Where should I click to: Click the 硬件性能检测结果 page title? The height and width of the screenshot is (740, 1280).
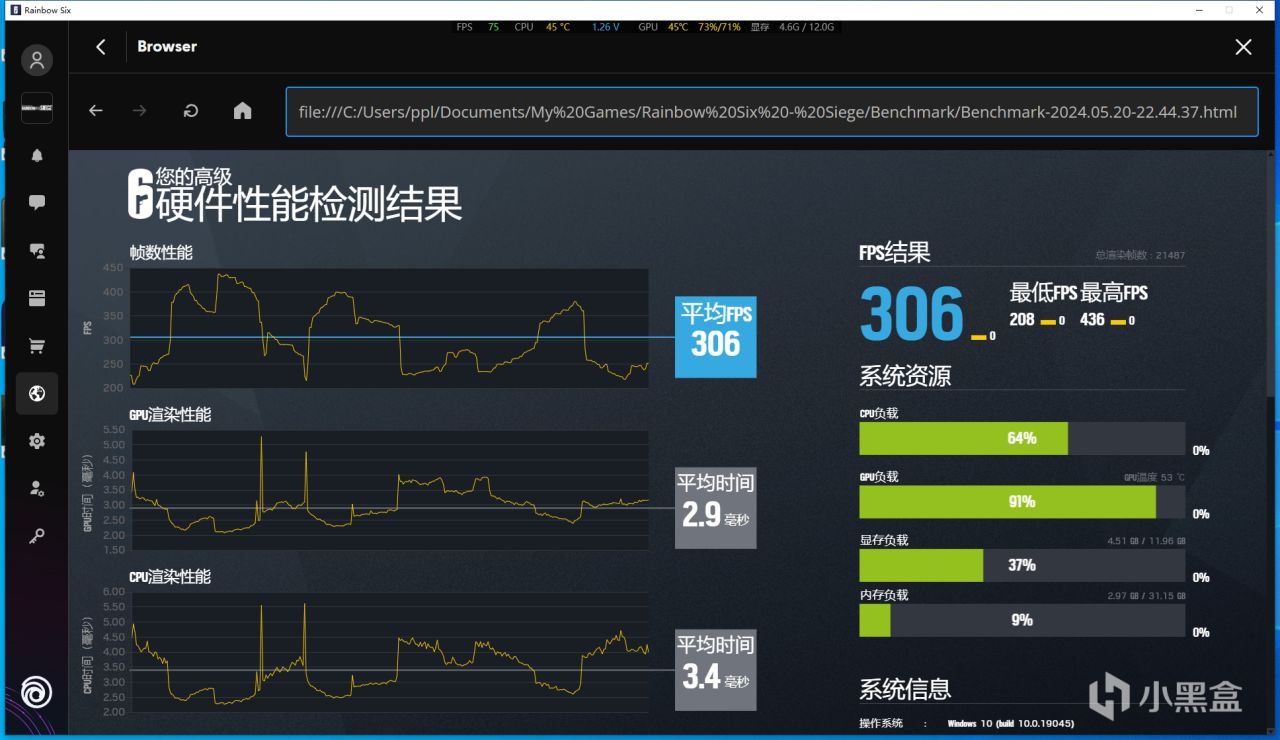[x=309, y=203]
